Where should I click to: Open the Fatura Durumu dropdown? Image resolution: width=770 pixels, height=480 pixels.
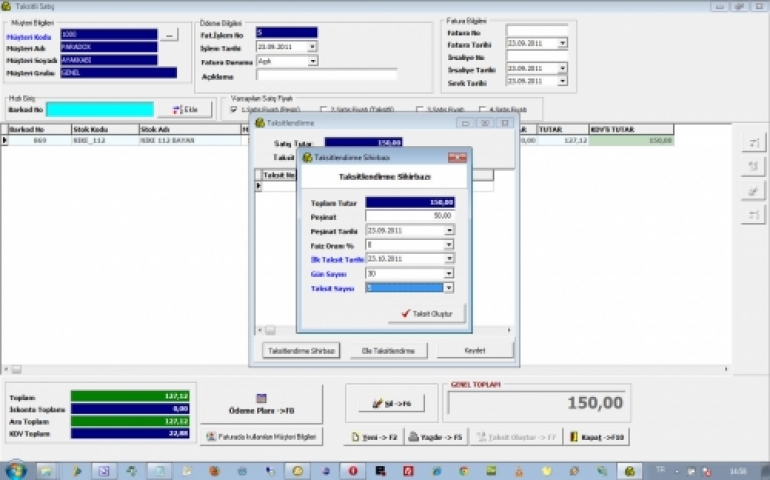coord(312,61)
